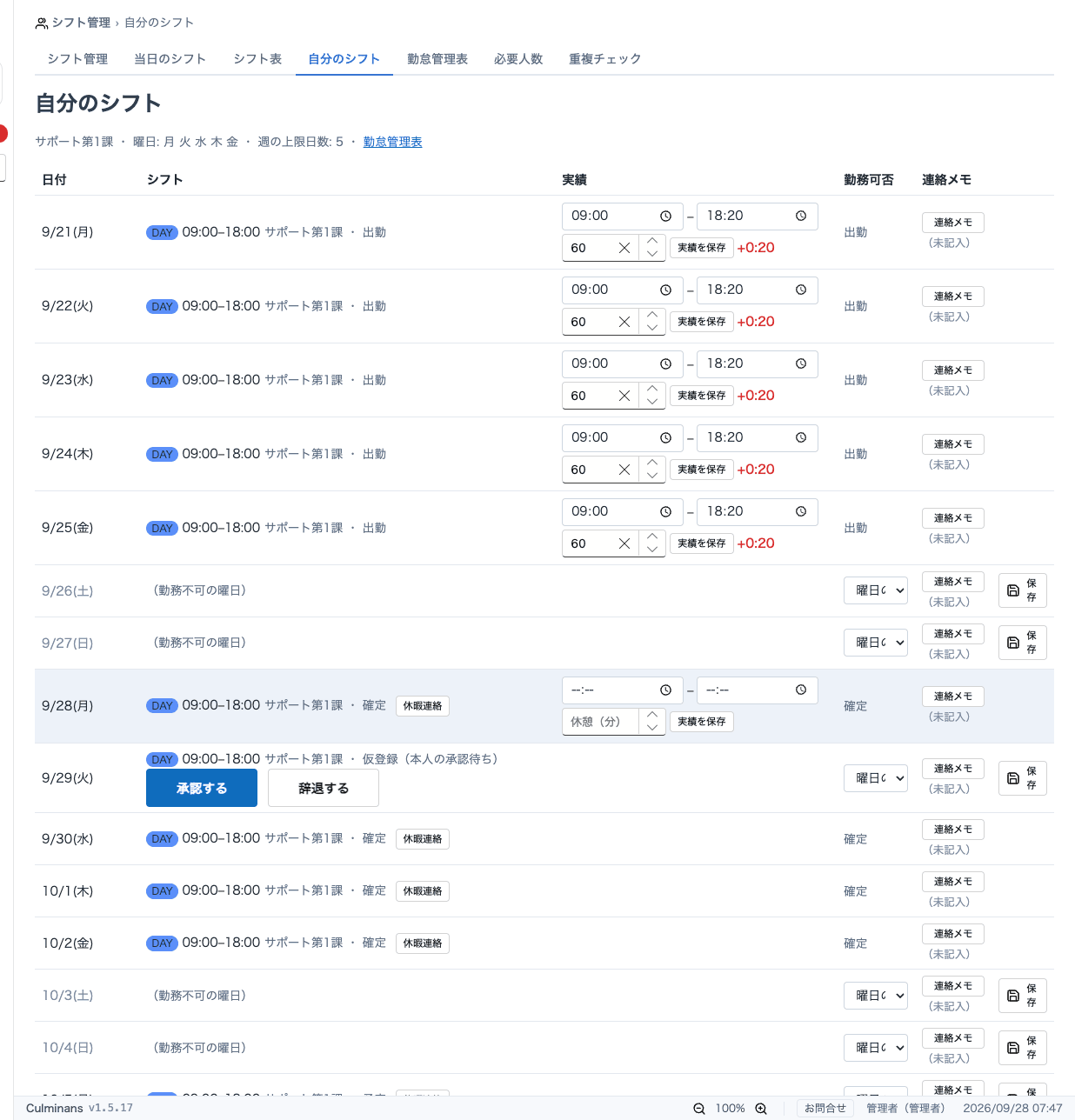Click the シフト管理 breadcrumb text
This screenshot has width=1075, height=1120.
(x=82, y=23)
